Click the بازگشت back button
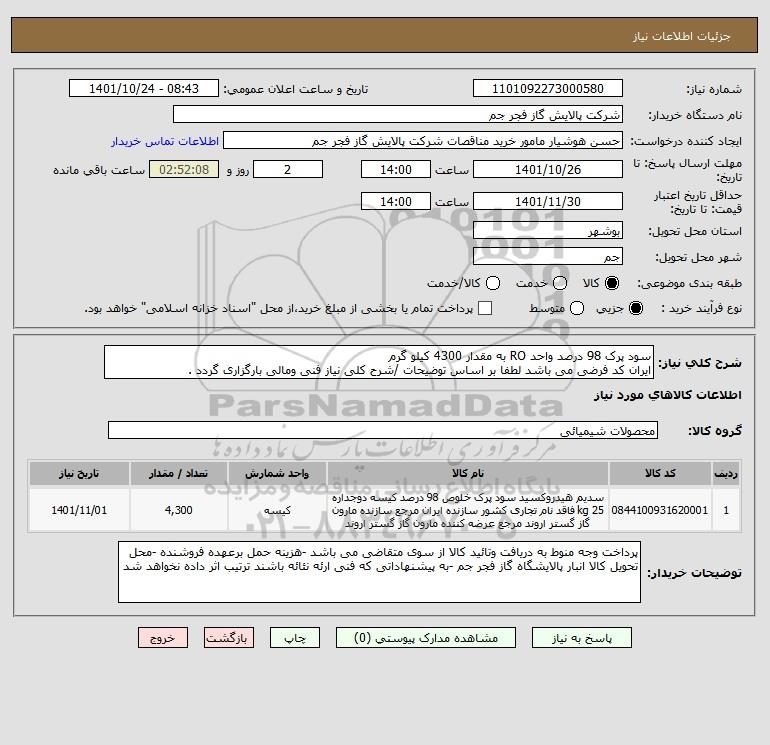The width and height of the screenshot is (770, 745). point(229,638)
